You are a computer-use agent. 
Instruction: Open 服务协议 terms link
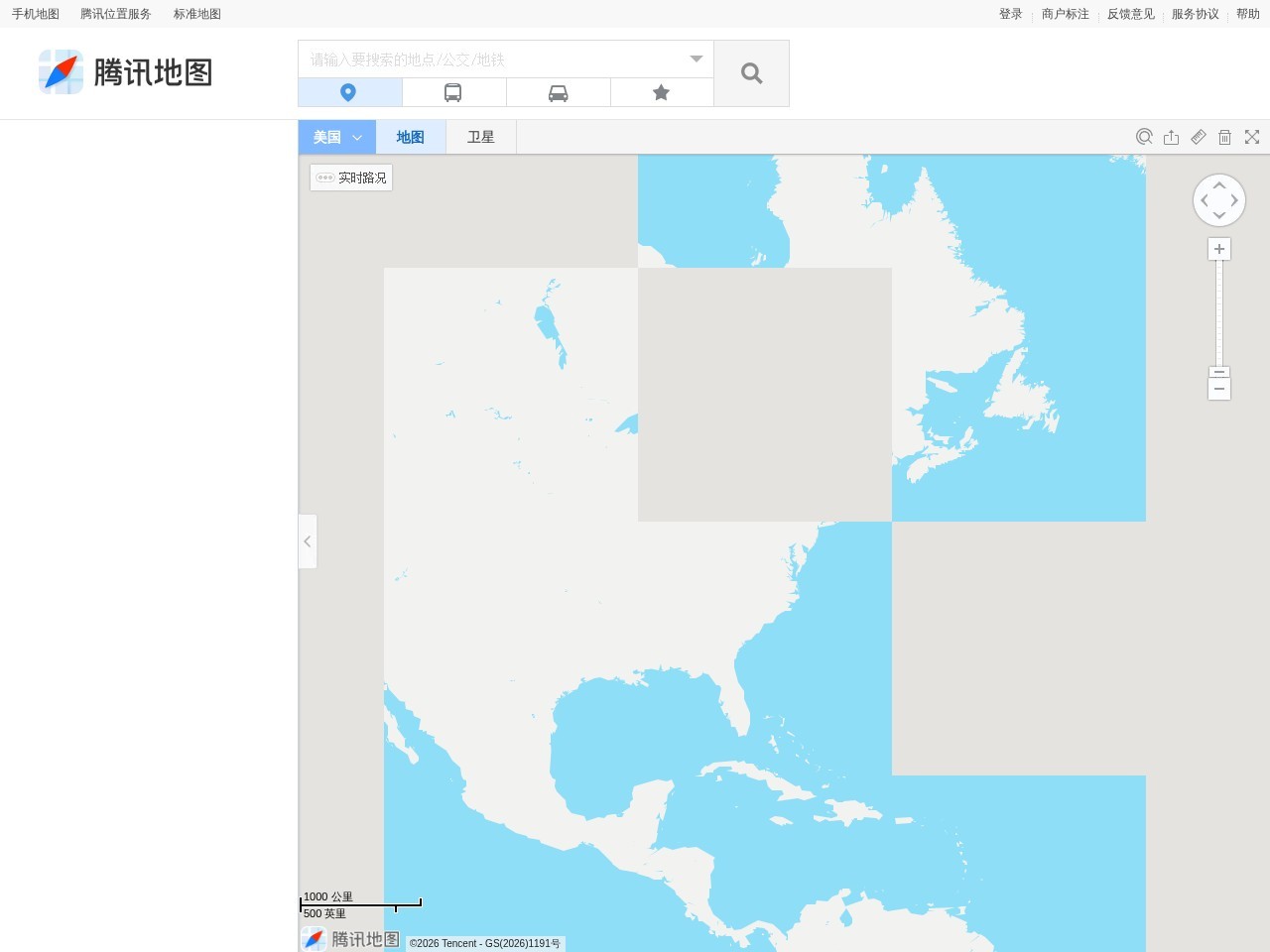pyautogui.click(x=1196, y=14)
